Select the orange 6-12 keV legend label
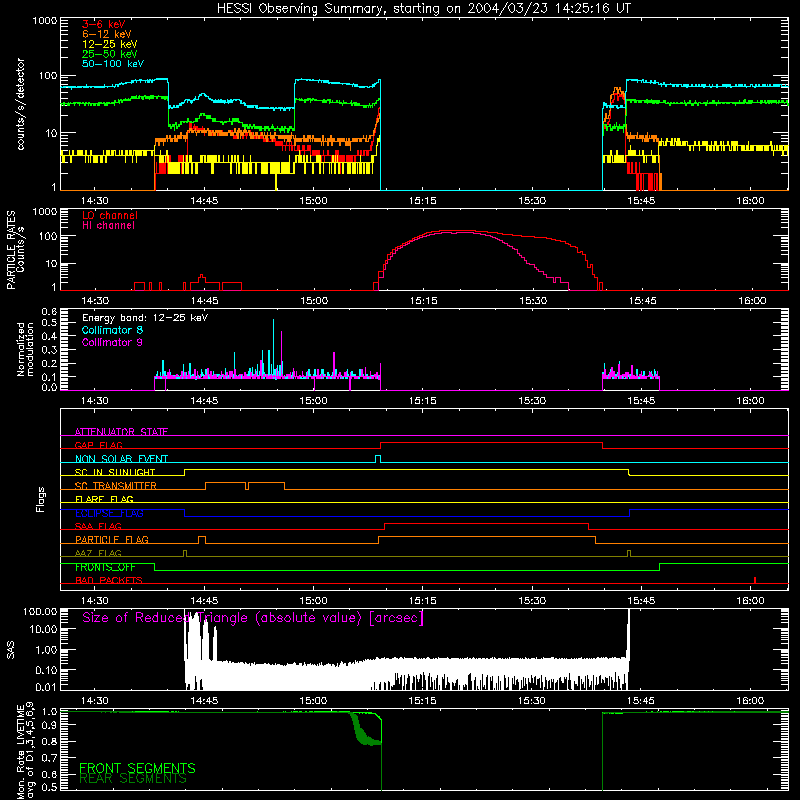The image size is (800, 800). coord(107,34)
